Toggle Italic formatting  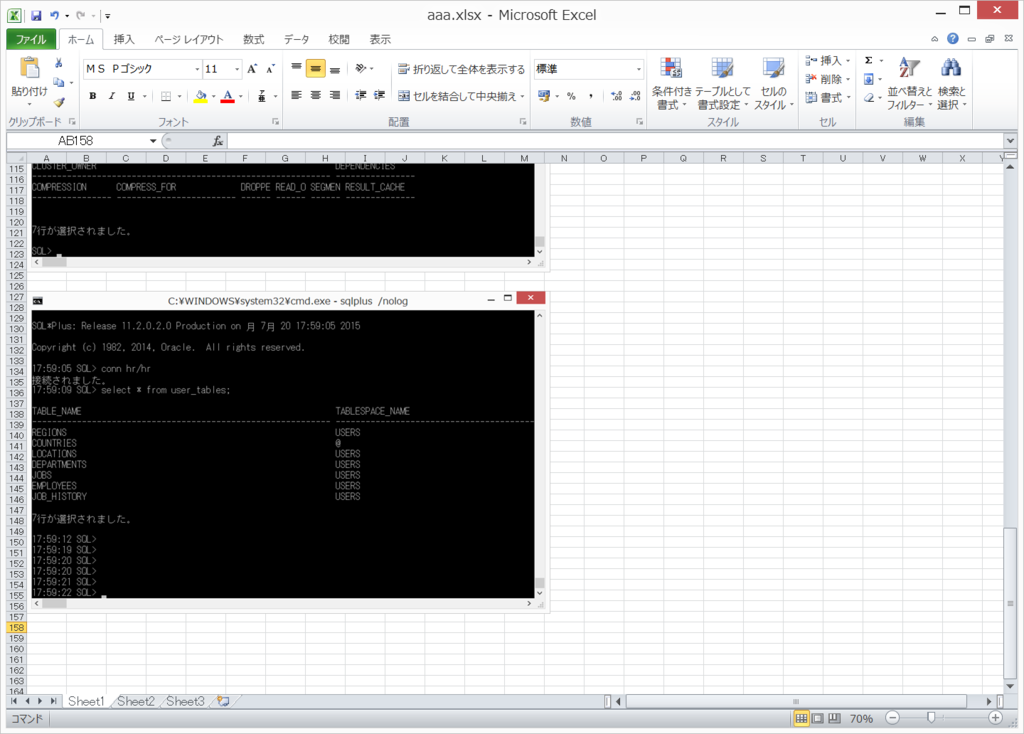coord(112,96)
